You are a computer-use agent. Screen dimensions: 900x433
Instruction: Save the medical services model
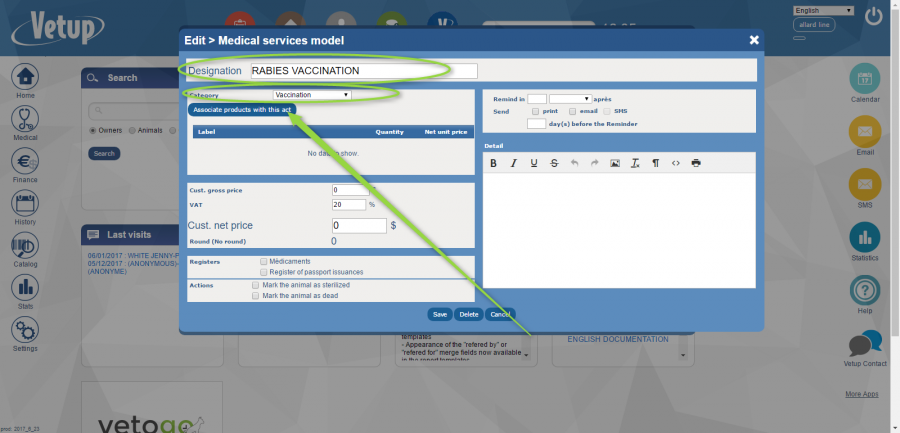pyautogui.click(x=440, y=315)
